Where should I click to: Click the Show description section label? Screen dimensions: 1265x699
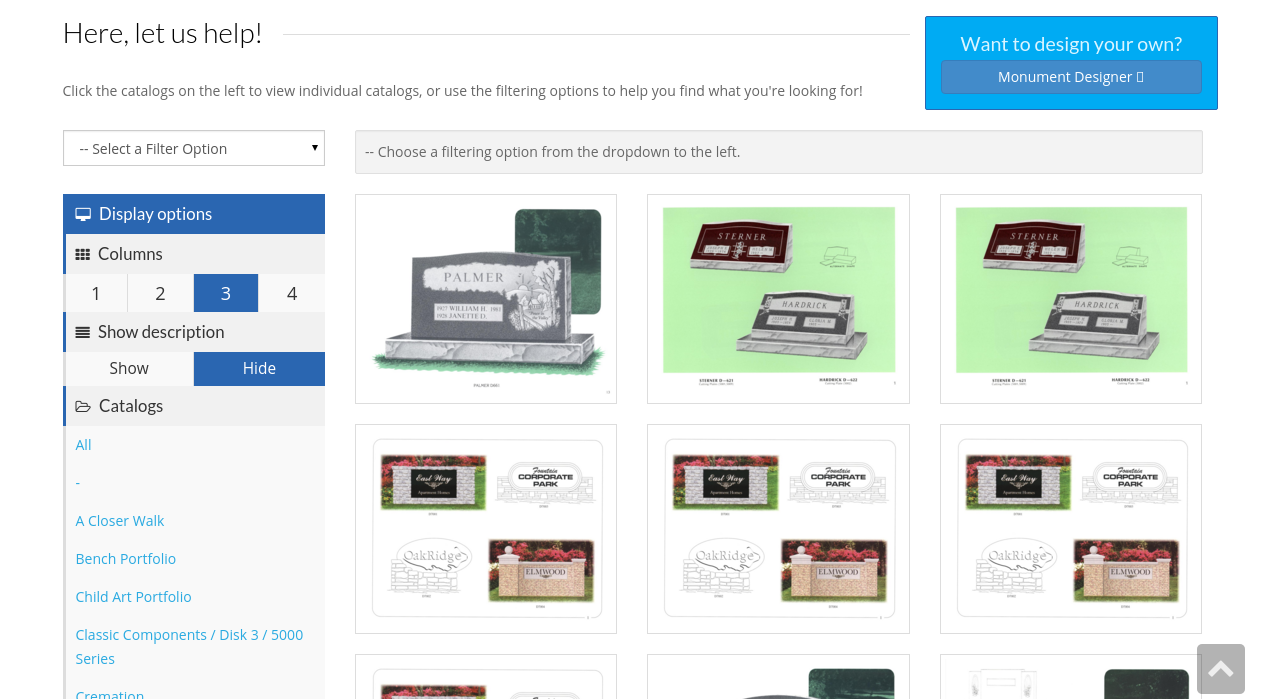click(x=161, y=332)
